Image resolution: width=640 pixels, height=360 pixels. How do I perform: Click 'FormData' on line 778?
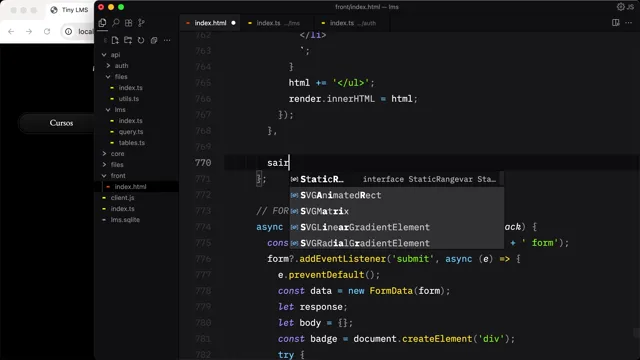click(x=391, y=291)
